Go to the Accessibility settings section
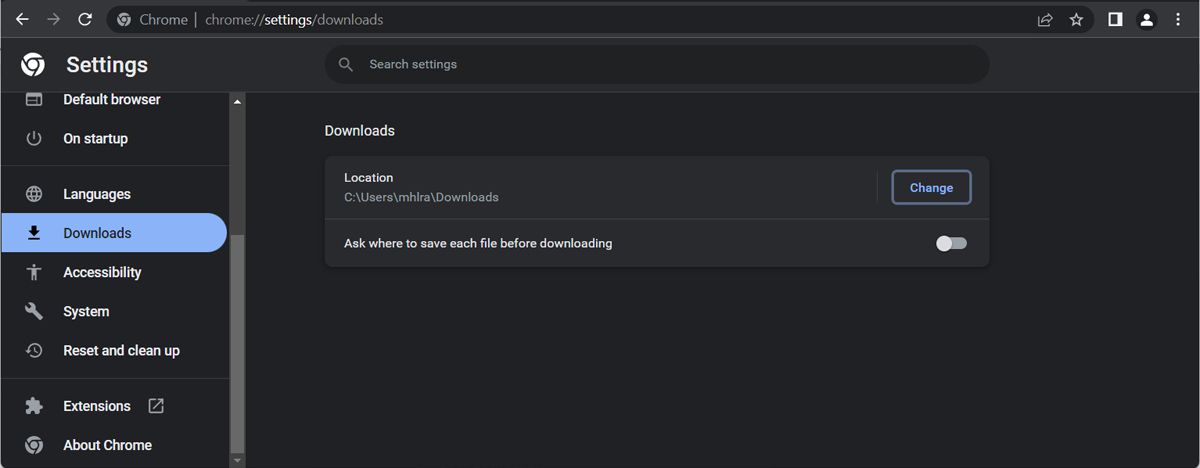Viewport: 1200px width, 468px height. (x=102, y=272)
